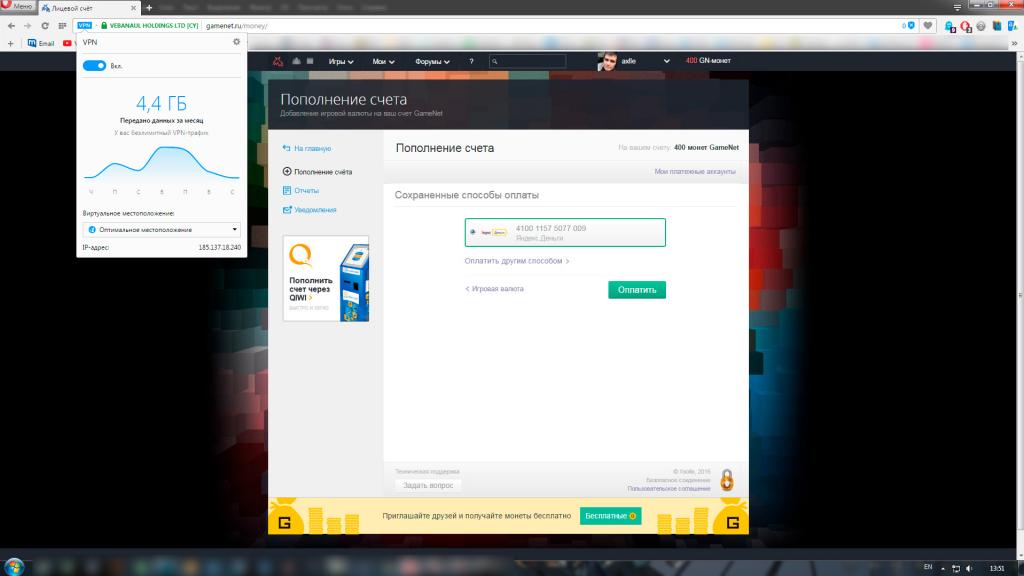This screenshot has height=576, width=1024.
Task: Go back via "Игровая валюта" link
Action: [x=494, y=289]
